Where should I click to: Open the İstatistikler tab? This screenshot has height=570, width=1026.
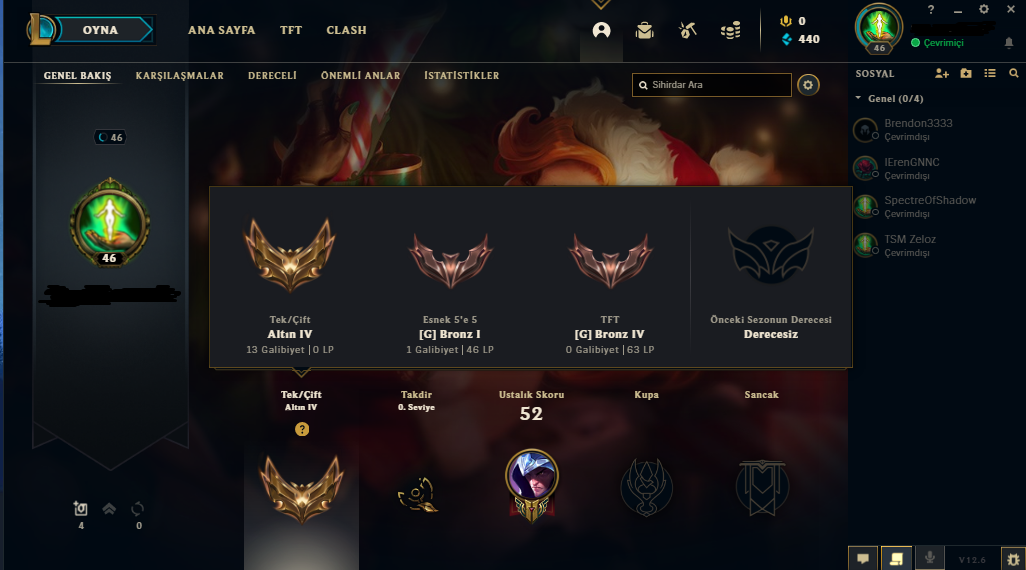[x=461, y=76]
